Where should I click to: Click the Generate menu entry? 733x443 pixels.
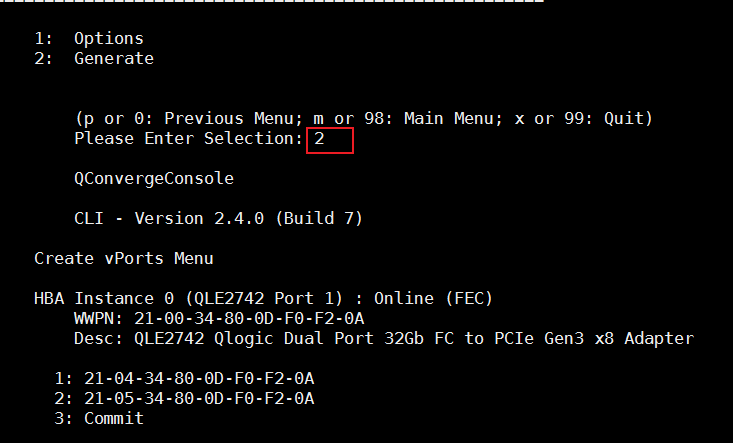pos(114,59)
